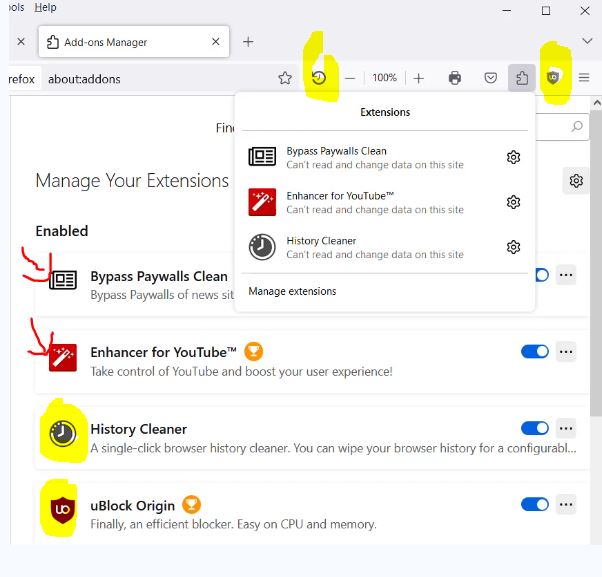Image resolution: width=602 pixels, height=577 pixels.
Task: Toggle Bypass Paywalls Clean enabled switch
Action: coord(542,275)
